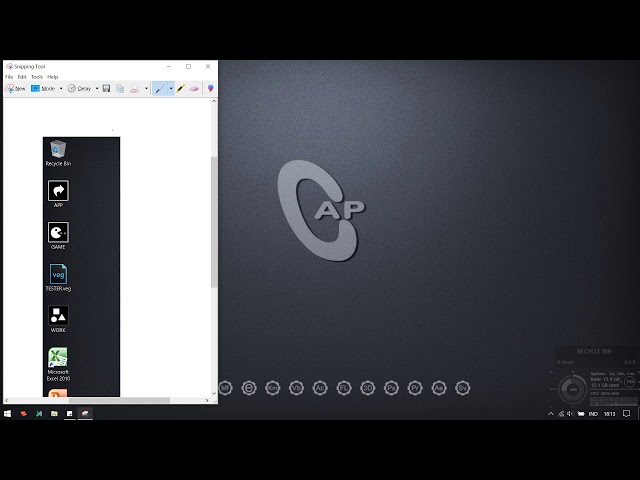Save the snip with the floppy icon

click(x=106, y=89)
